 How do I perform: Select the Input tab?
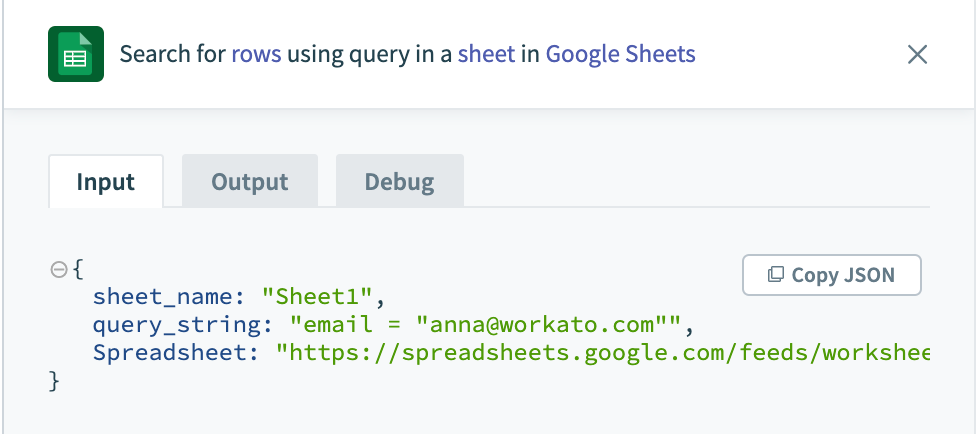[x=105, y=182]
